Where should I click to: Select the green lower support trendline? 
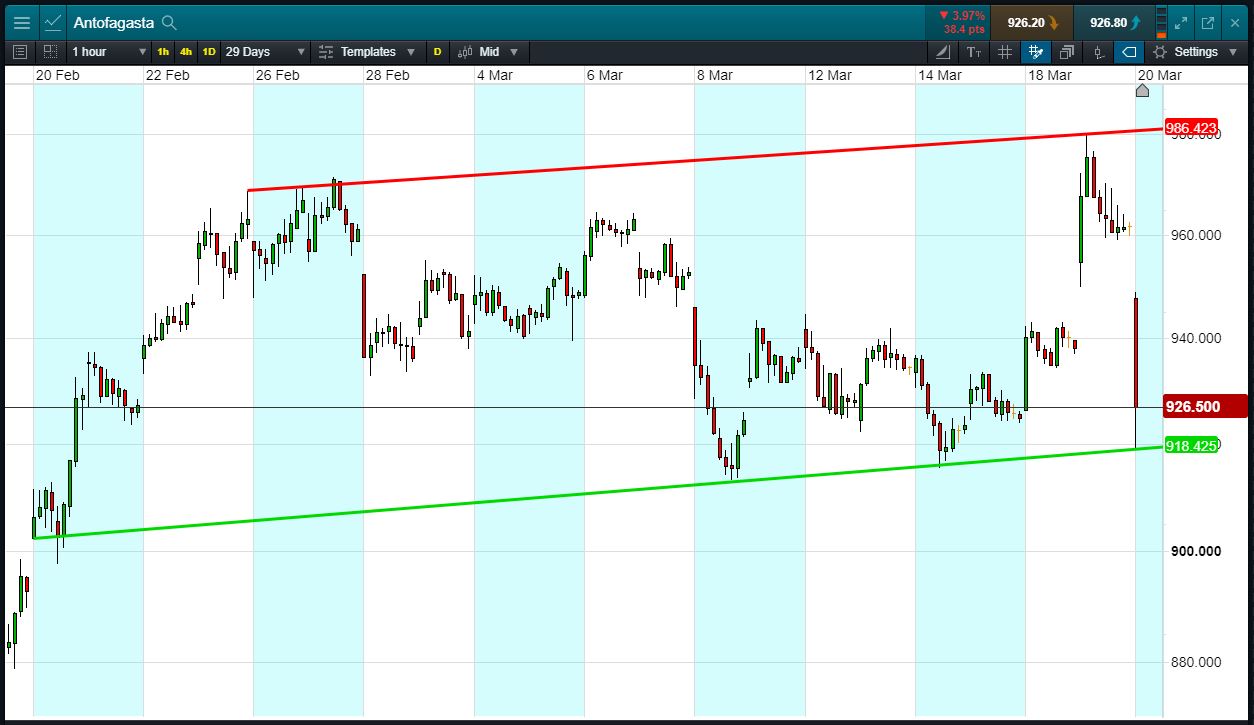pyautogui.click(x=600, y=492)
